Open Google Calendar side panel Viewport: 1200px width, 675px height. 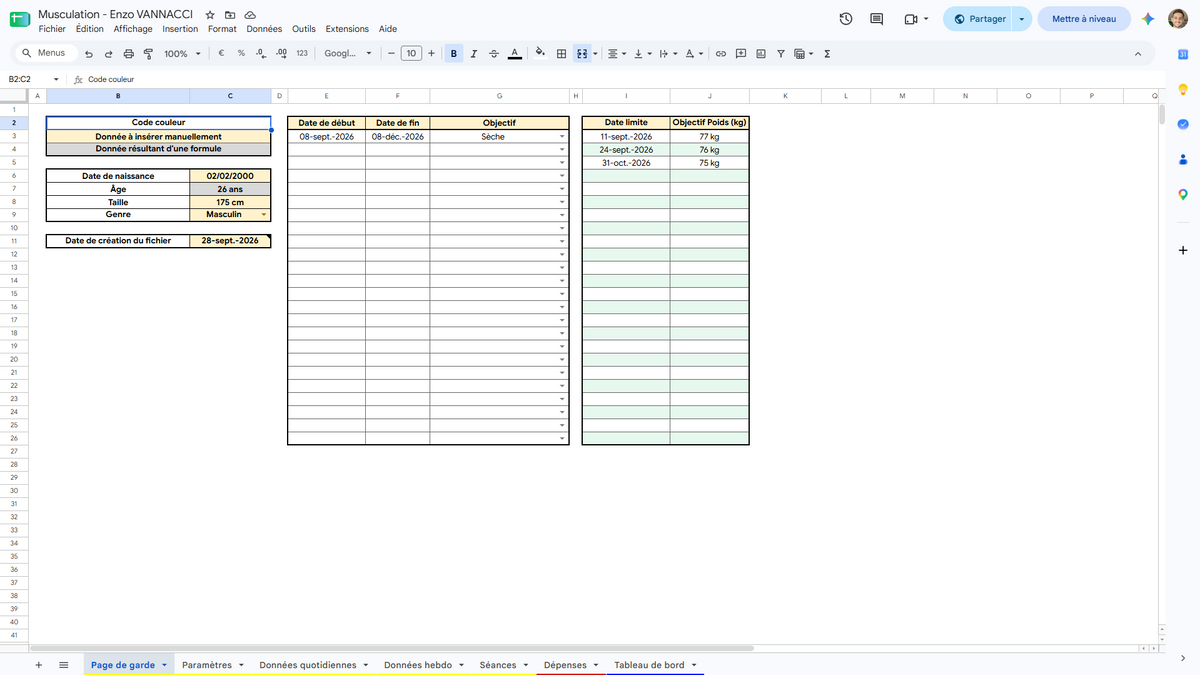click(x=1182, y=54)
